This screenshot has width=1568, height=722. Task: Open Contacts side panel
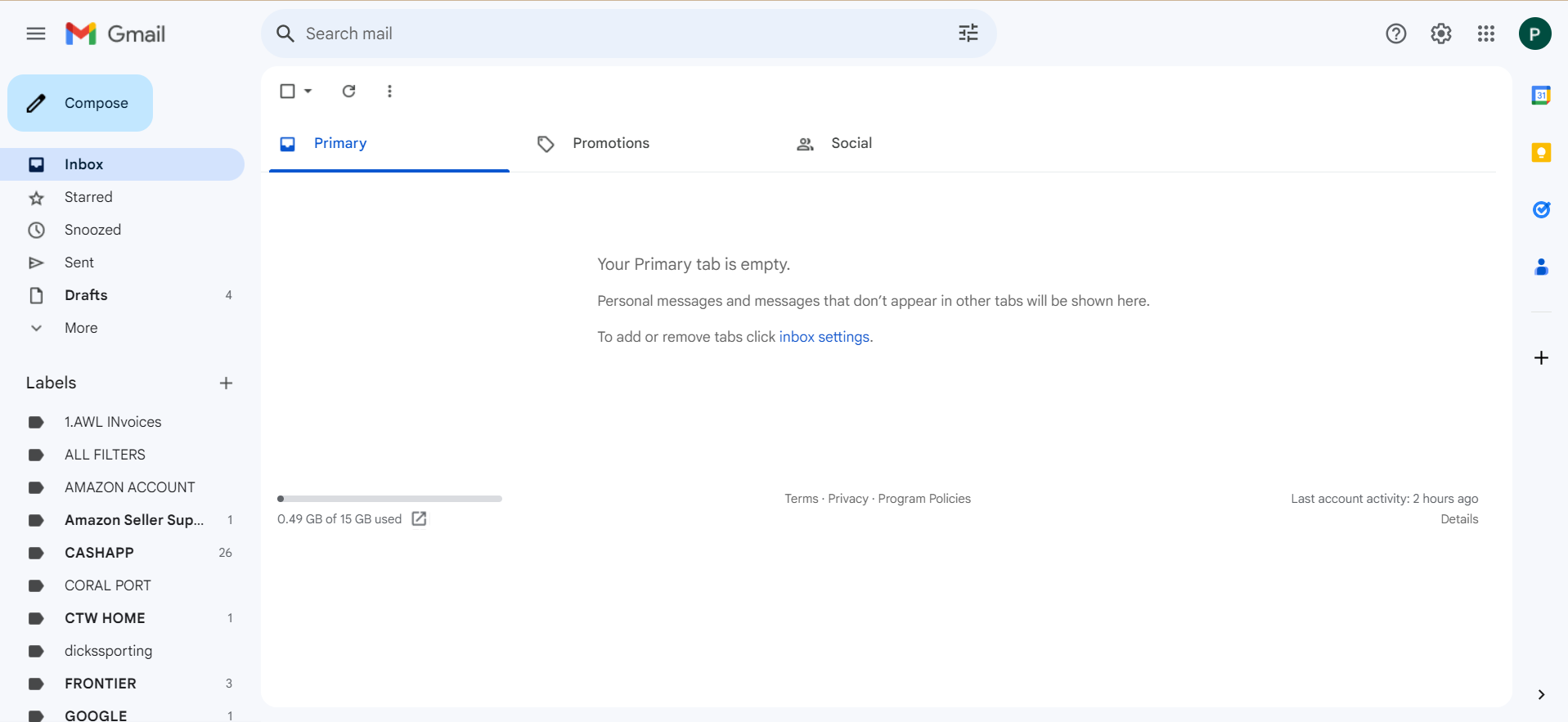[x=1541, y=267]
